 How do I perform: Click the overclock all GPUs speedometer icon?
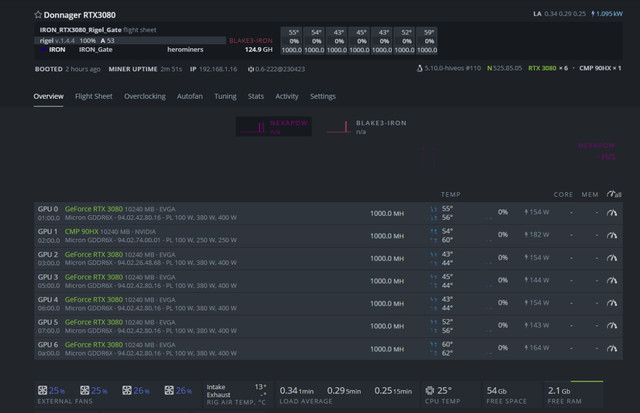coord(613,194)
